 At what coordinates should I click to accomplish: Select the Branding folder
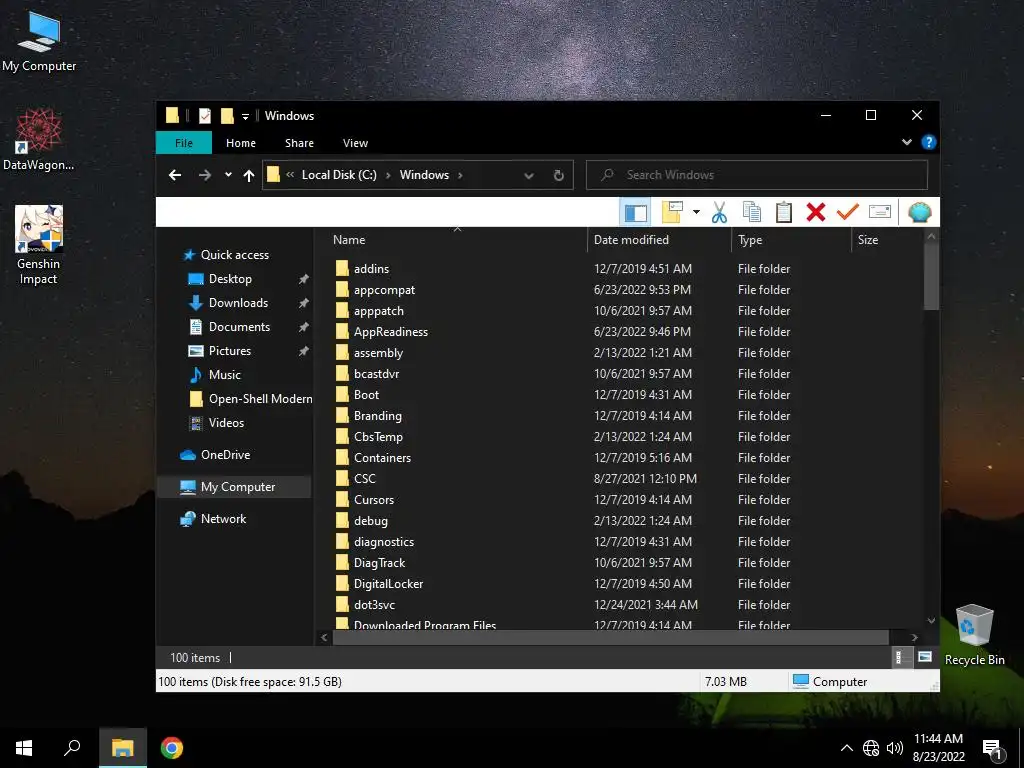click(x=377, y=415)
